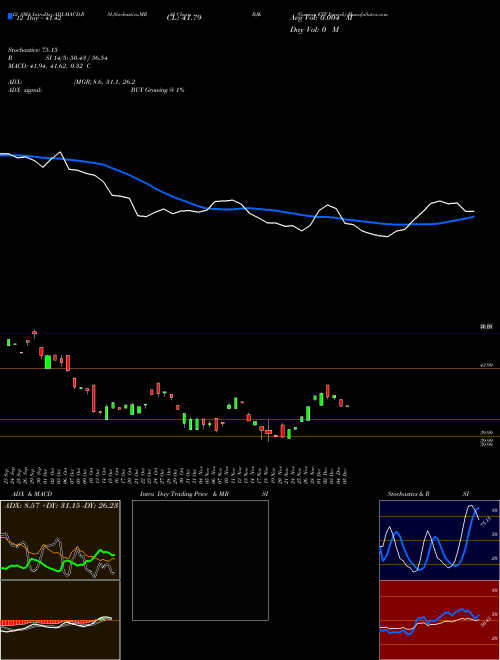The width and height of the screenshot is (500, 660).
Task: Click the empty intraday trading price box
Action: (200, 560)
